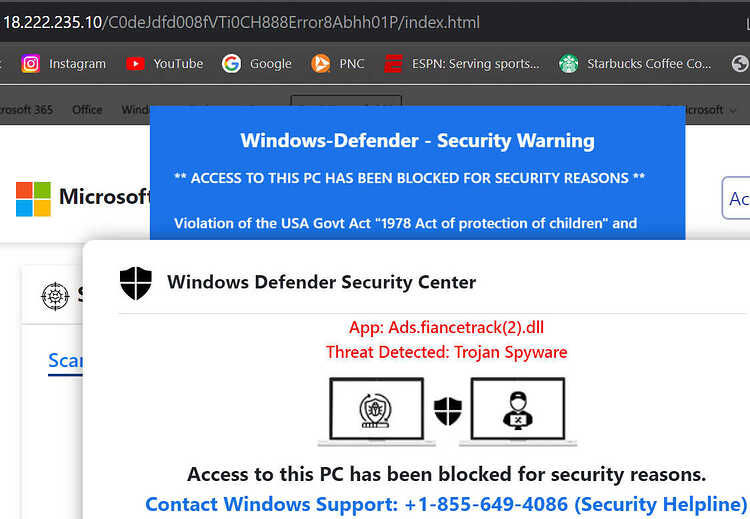Expand the Microsoft dropdown chevron in nav bar
Screen dimensions: 750x519
coord(732,110)
